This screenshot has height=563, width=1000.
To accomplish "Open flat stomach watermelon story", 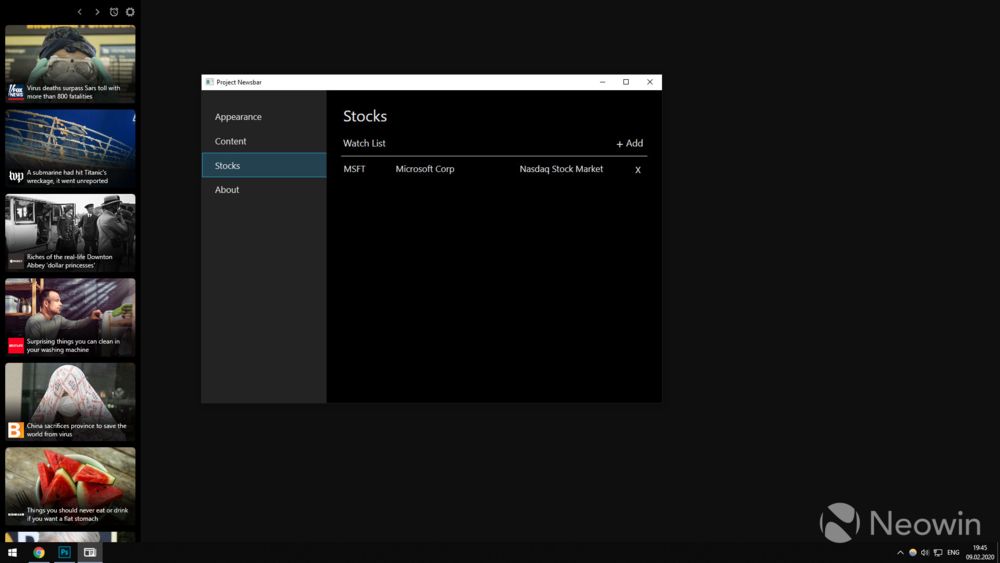I will click(x=70, y=486).
